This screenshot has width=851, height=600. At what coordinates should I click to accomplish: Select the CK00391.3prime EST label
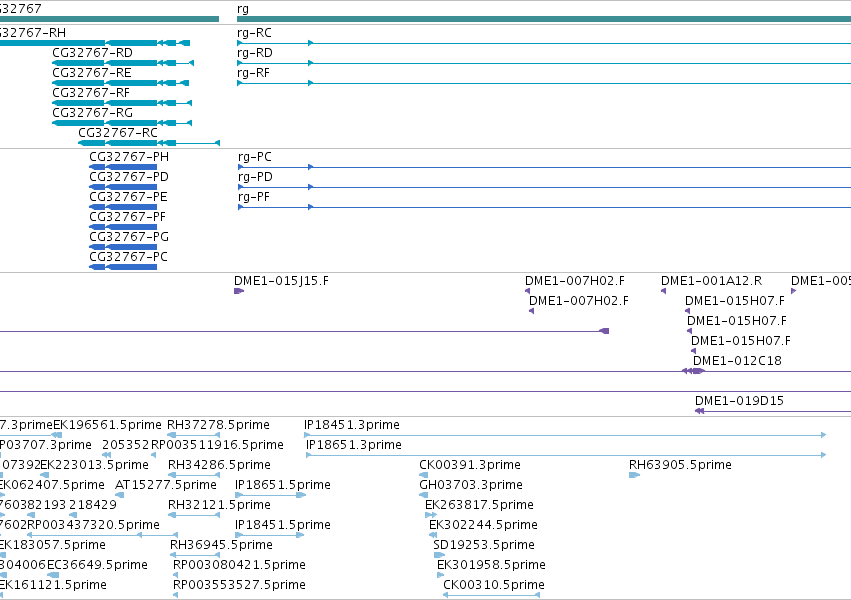470,465
